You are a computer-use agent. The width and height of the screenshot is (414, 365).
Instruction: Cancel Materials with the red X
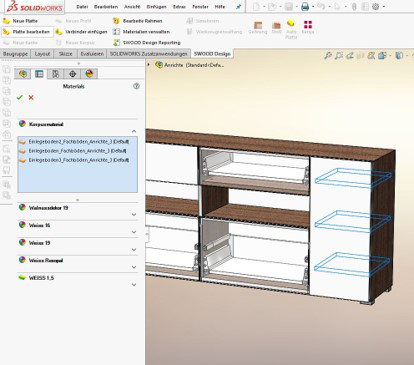tap(31, 97)
